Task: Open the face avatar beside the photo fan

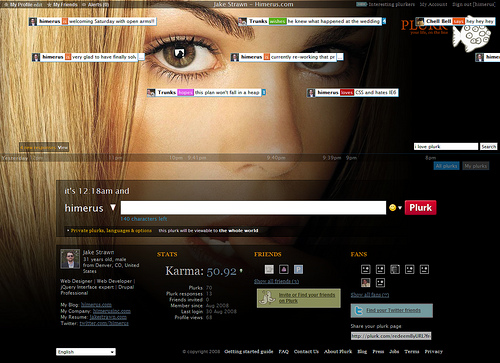Action: coord(380,283)
